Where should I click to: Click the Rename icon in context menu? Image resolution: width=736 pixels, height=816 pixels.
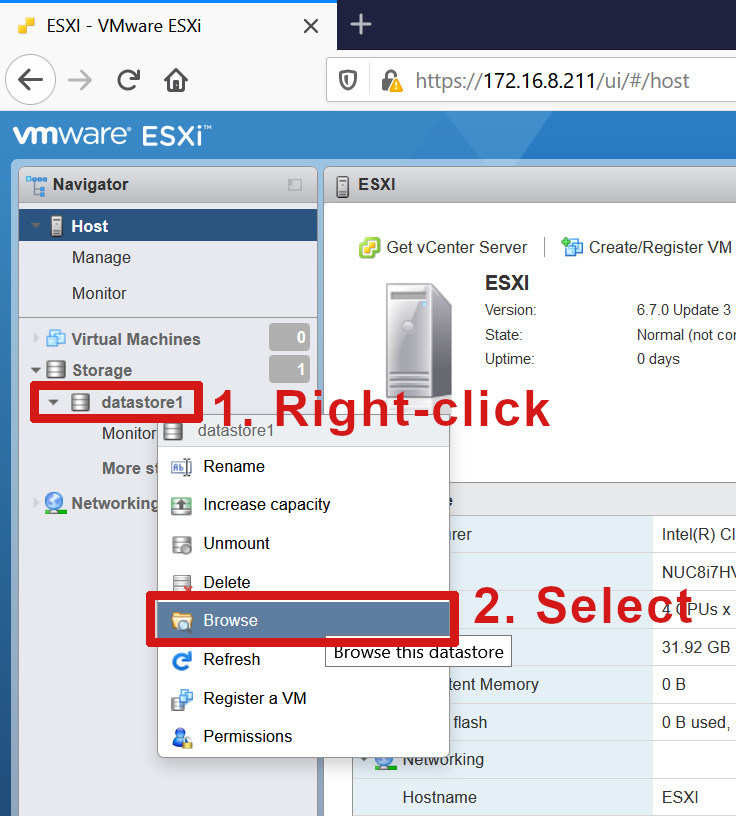181,467
